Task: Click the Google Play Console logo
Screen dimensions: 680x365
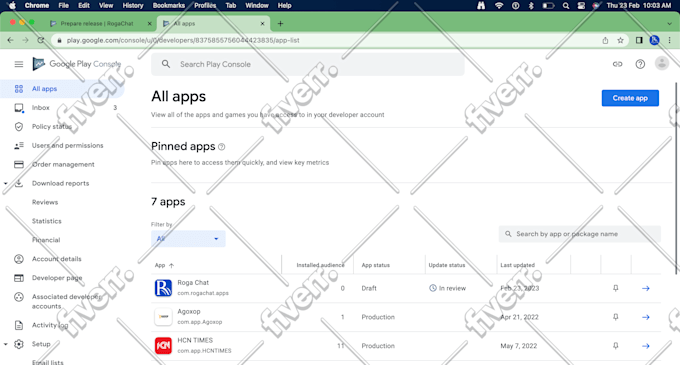Action: (77, 64)
